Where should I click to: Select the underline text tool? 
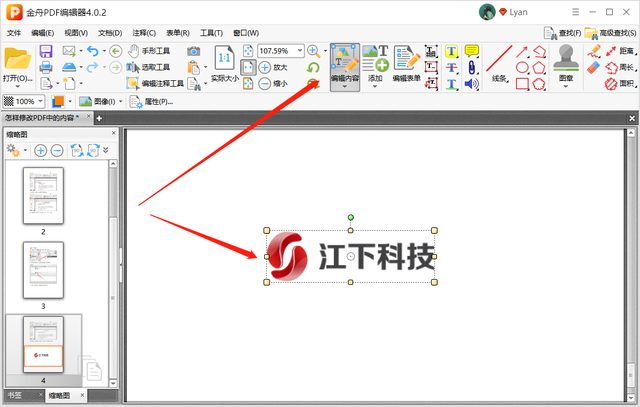pos(451,84)
